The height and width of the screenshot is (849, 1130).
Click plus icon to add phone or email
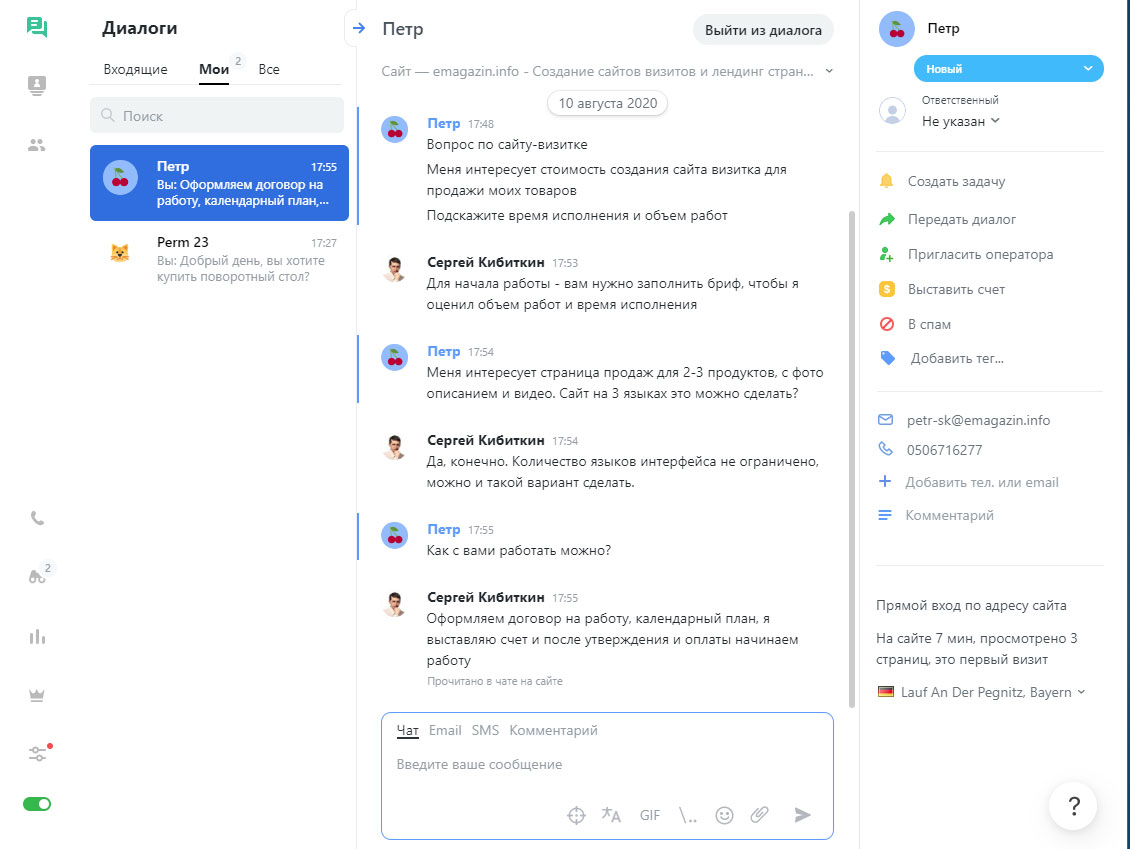[x=885, y=481]
